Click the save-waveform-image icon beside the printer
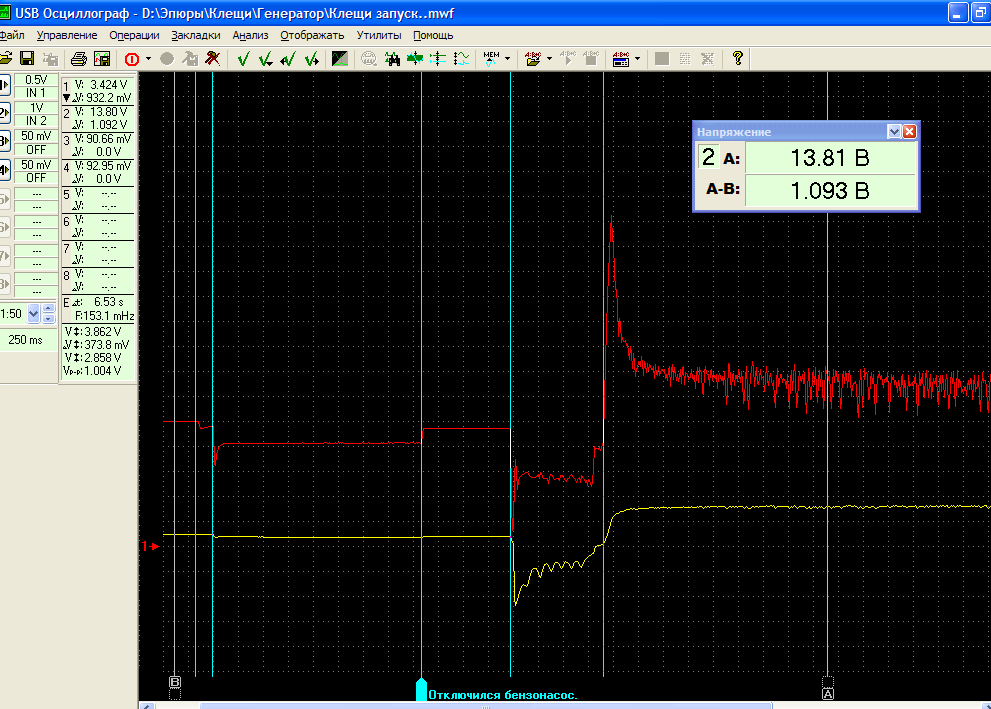This screenshot has width=991, height=709. (102, 59)
